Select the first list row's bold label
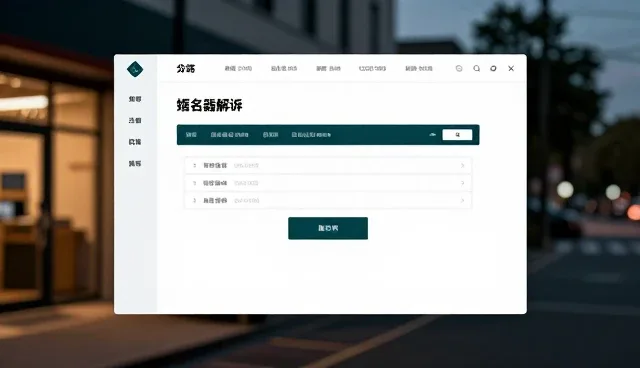 click(215, 166)
